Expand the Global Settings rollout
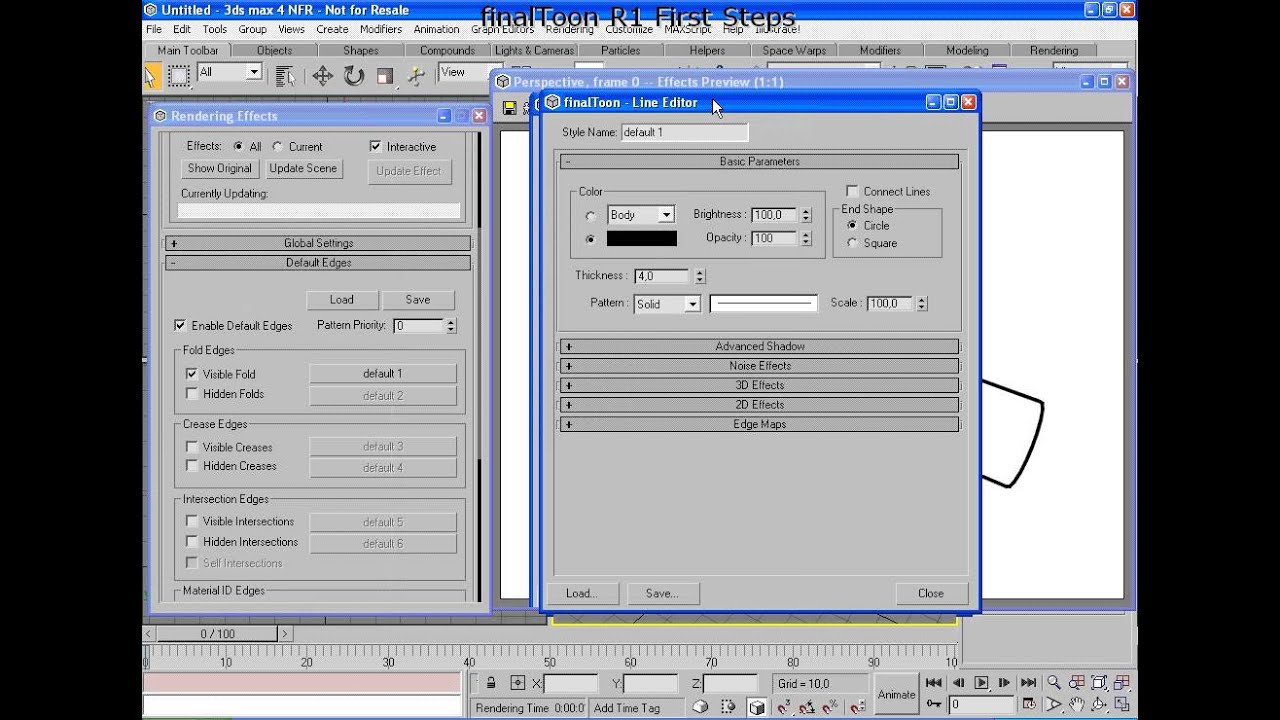 point(318,243)
